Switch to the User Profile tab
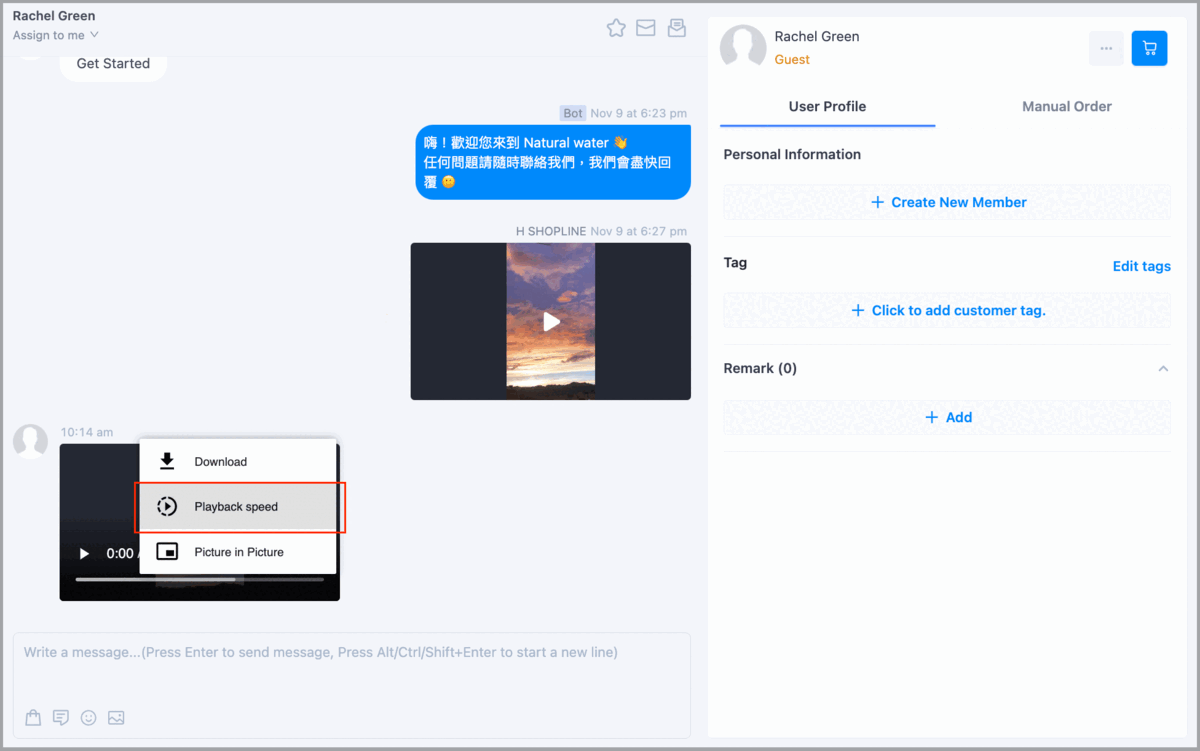Image resolution: width=1200 pixels, height=751 pixels. [827, 106]
